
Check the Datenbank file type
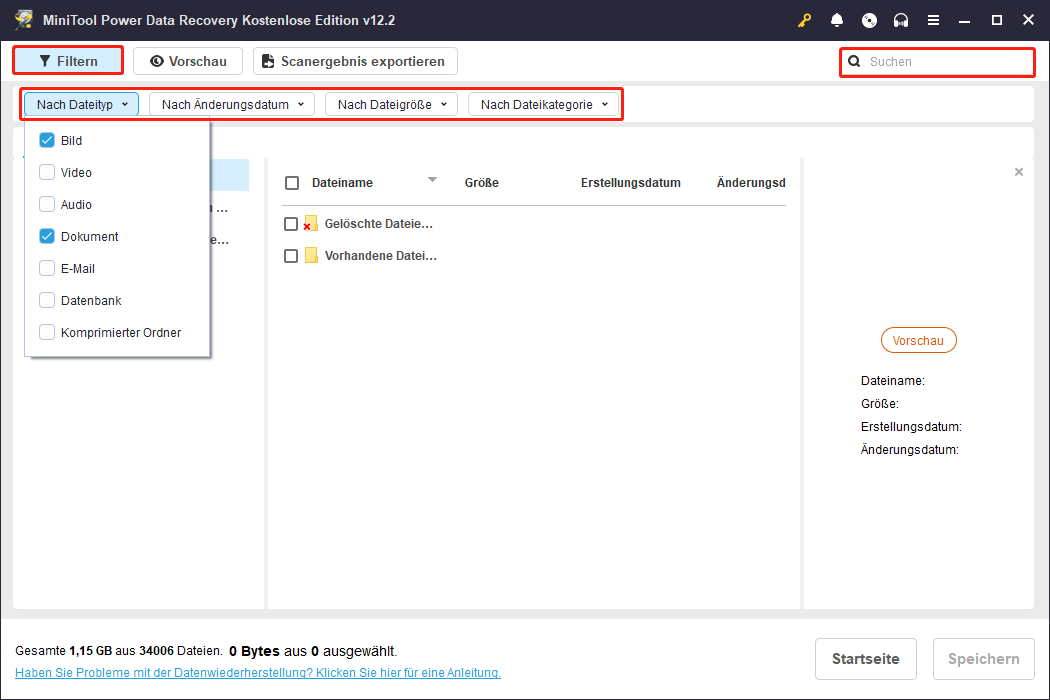(47, 300)
